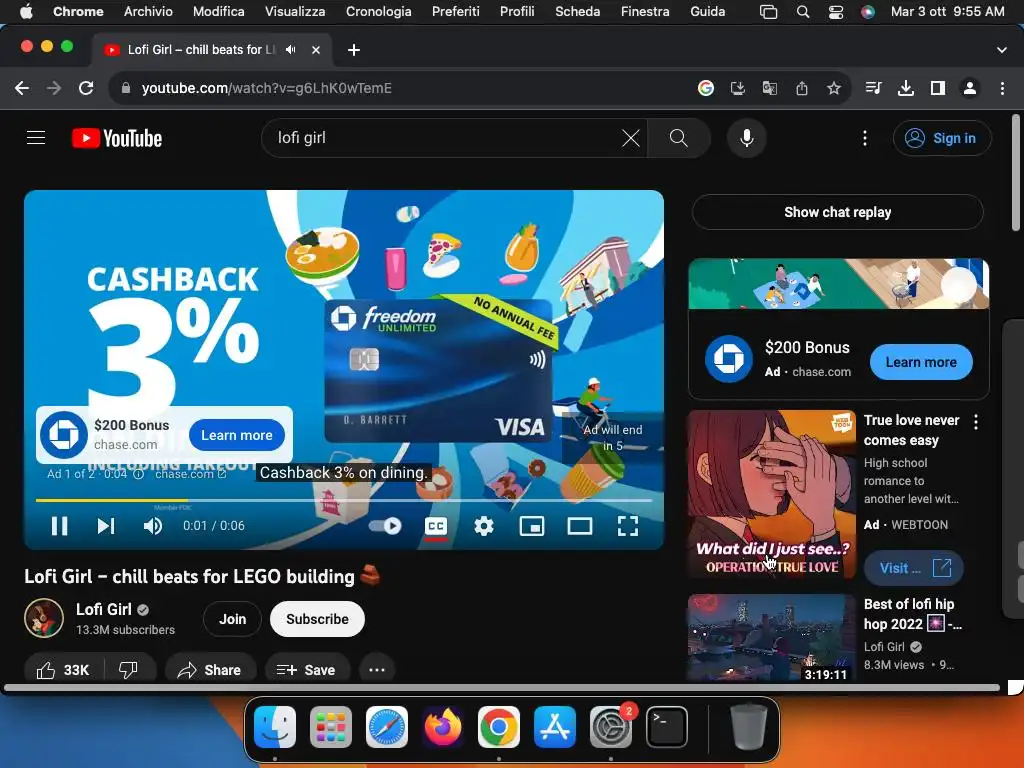Open player settings gear
This screenshot has height=768, width=1024.
[x=484, y=526]
